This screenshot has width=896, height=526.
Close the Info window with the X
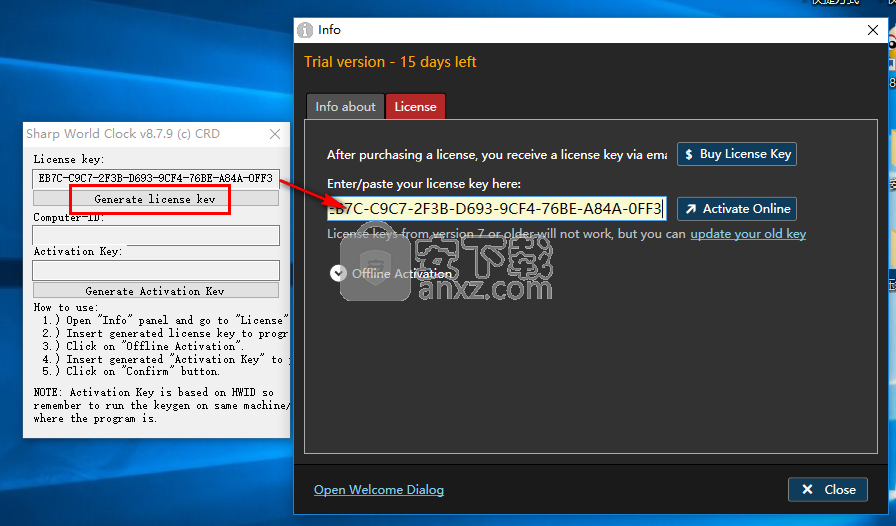[x=873, y=30]
